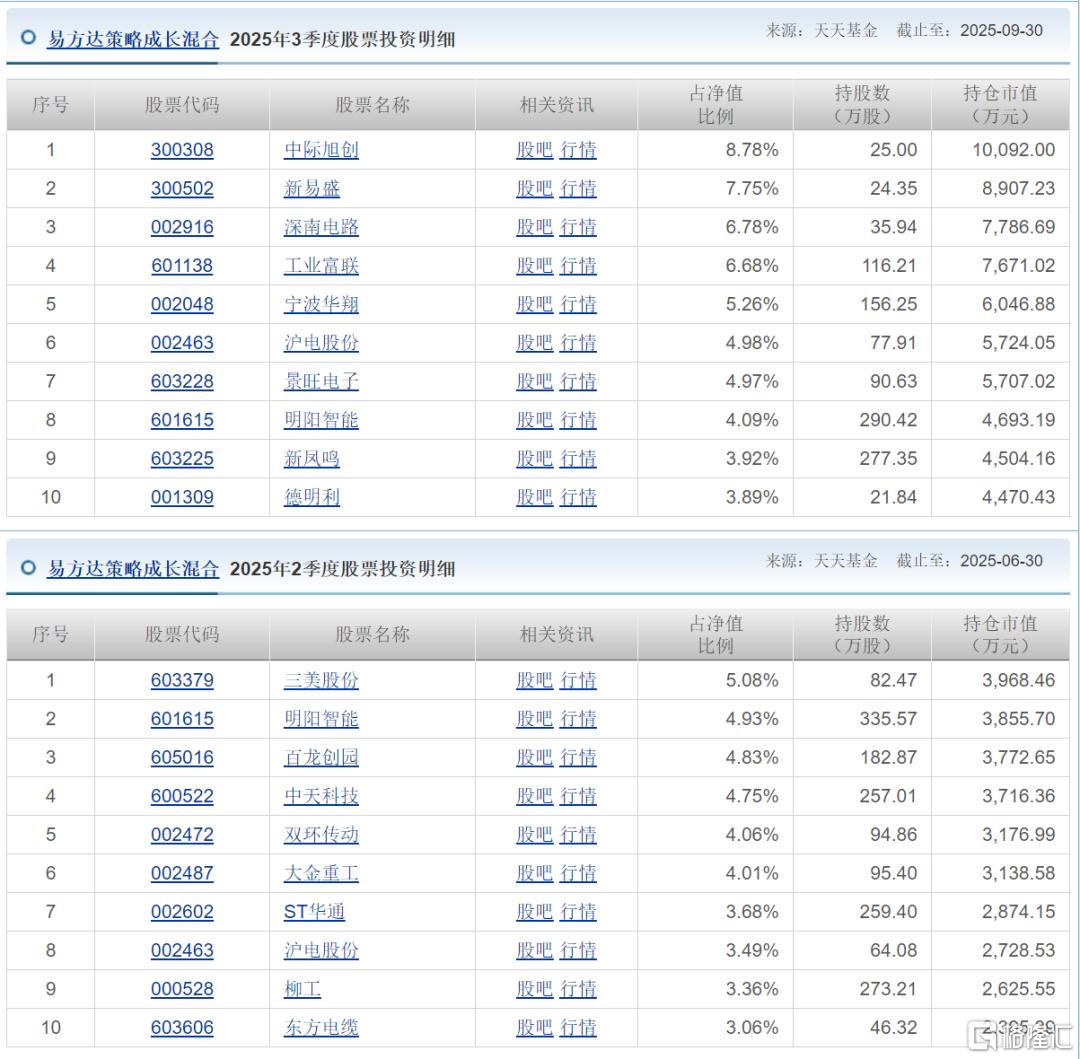Open stock code 300308
Screen dimensions: 1080x1059
click(182, 150)
